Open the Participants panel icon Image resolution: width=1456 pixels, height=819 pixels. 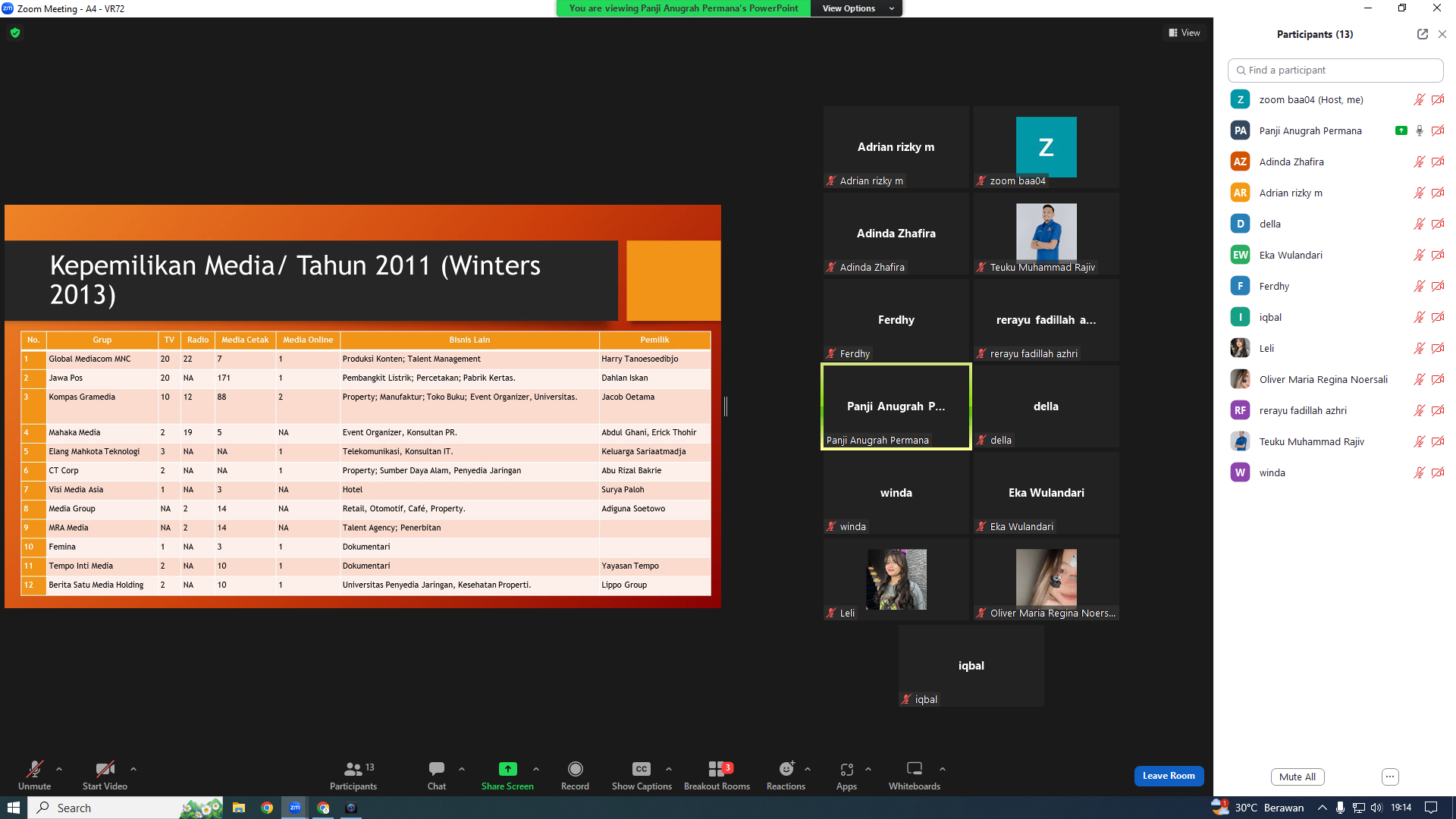[x=353, y=769]
